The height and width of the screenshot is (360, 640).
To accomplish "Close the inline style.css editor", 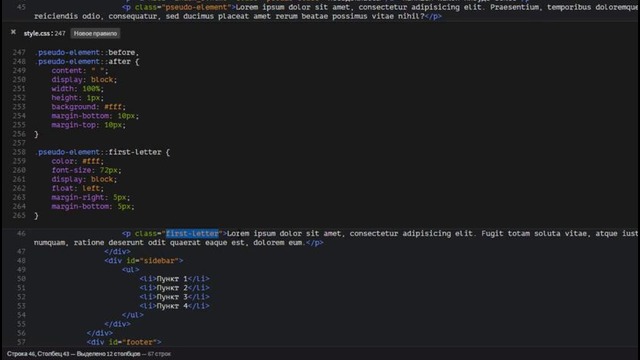I will click(x=13, y=32).
